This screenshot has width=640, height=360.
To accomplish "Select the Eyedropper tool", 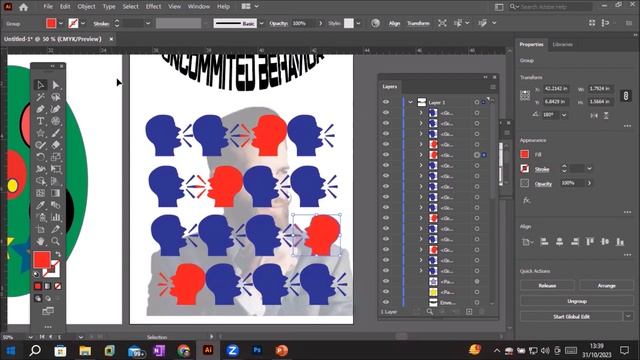I will (40, 205).
